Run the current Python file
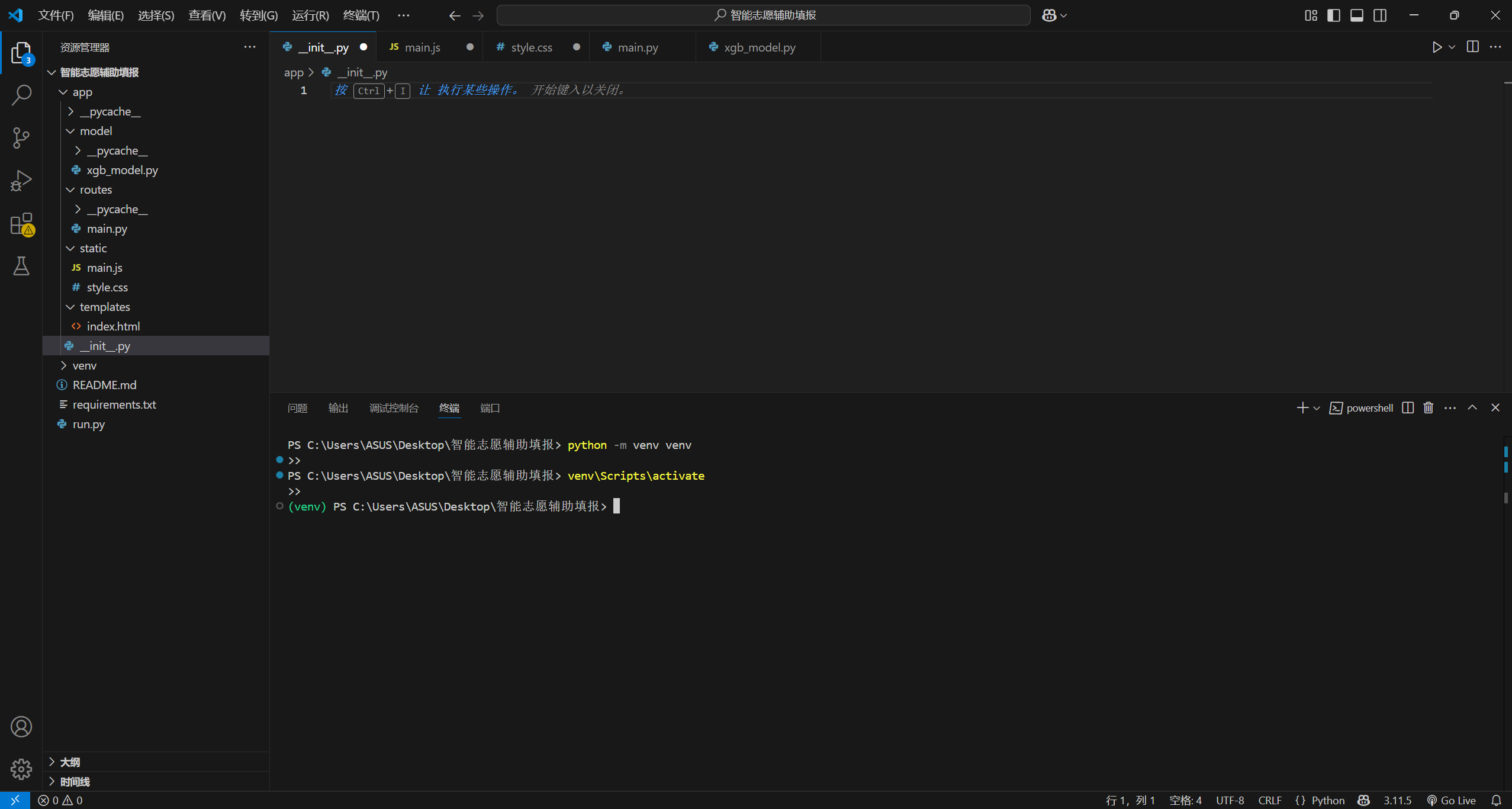Image resolution: width=1512 pixels, height=809 pixels. click(1436, 47)
